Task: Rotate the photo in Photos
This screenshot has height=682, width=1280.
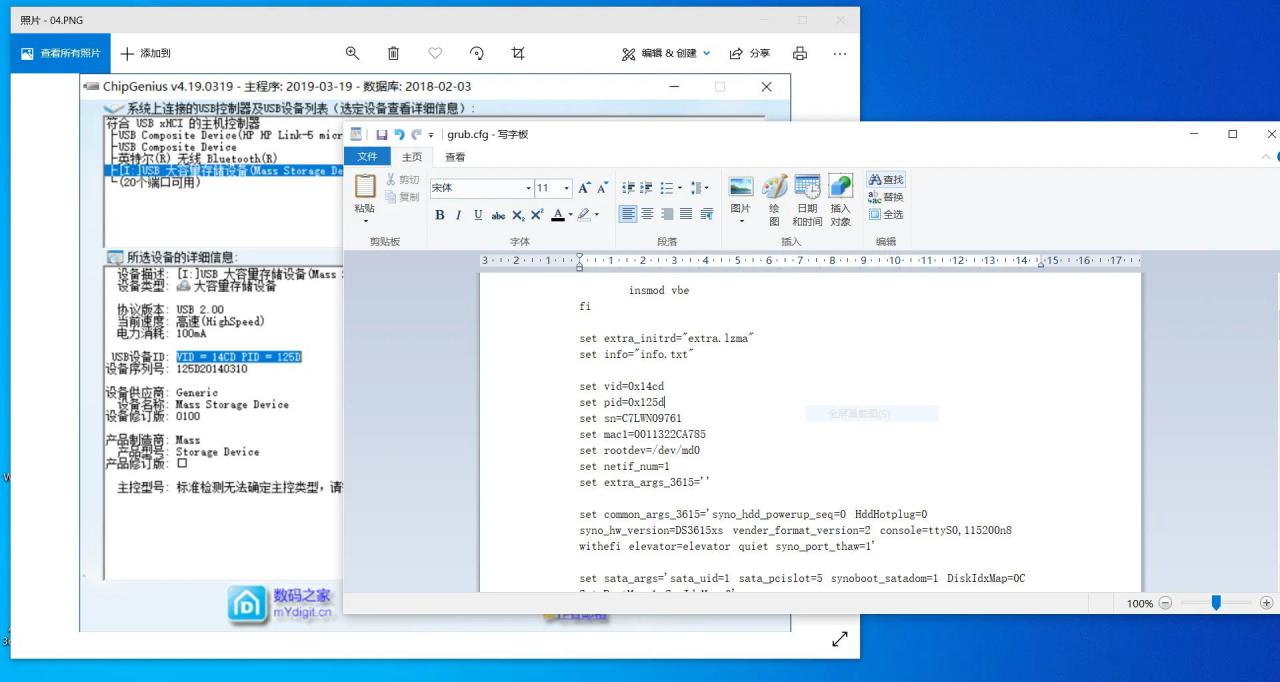Action: [x=476, y=53]
